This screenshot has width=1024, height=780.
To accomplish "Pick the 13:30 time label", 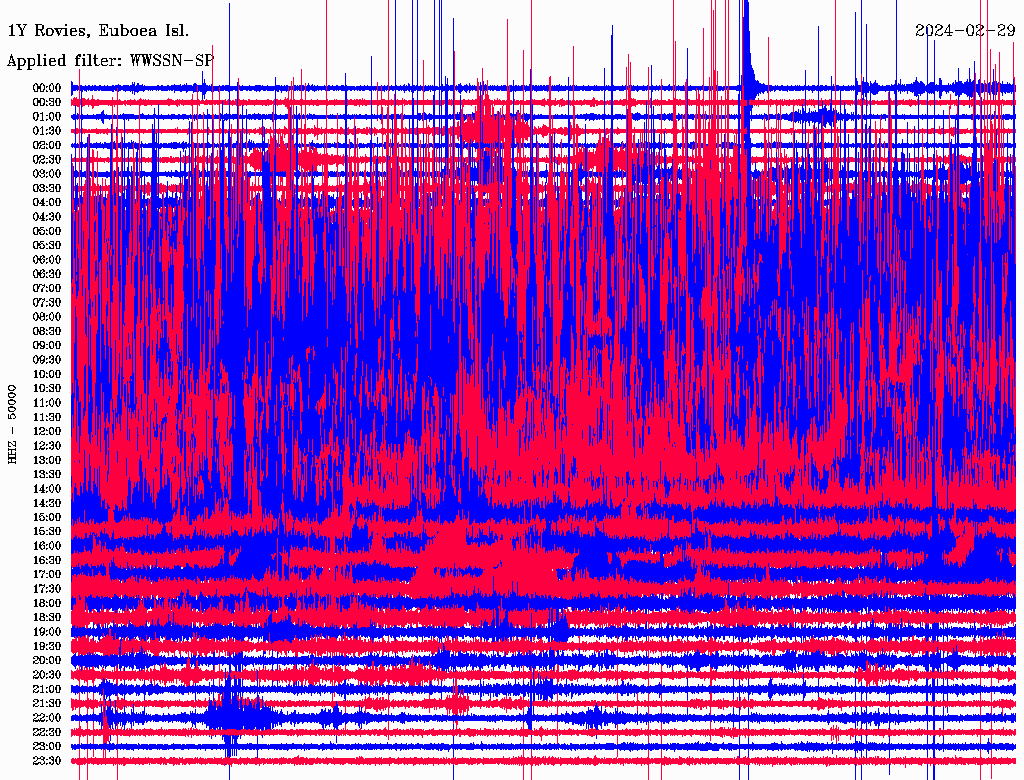I will coord(47,474).
